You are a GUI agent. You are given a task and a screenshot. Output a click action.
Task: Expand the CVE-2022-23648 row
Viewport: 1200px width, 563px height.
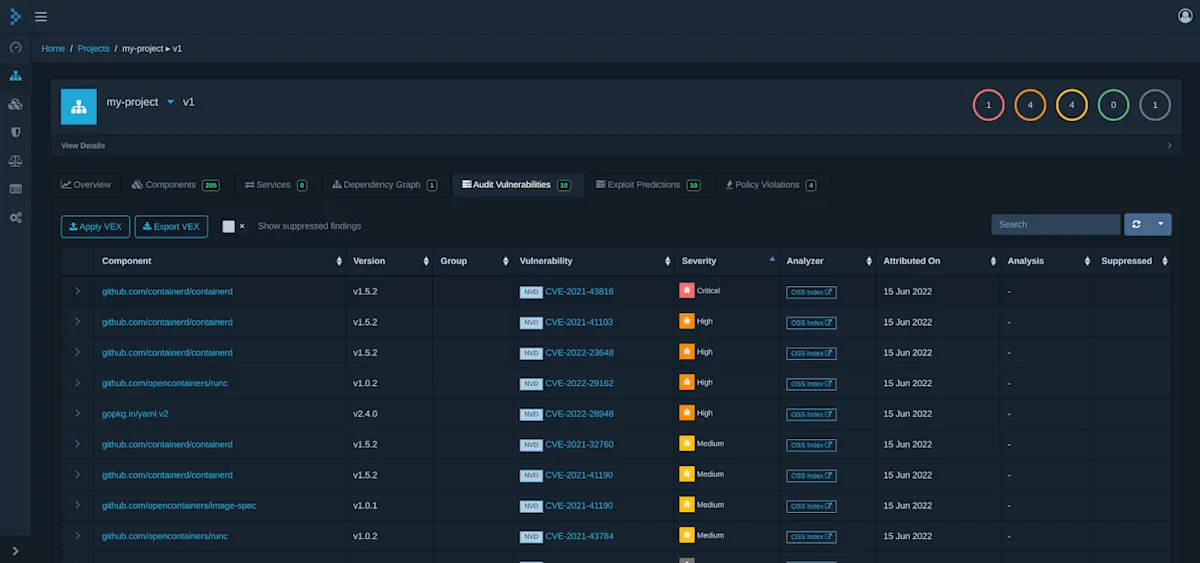pyautogui.click(x=77, y=352)
